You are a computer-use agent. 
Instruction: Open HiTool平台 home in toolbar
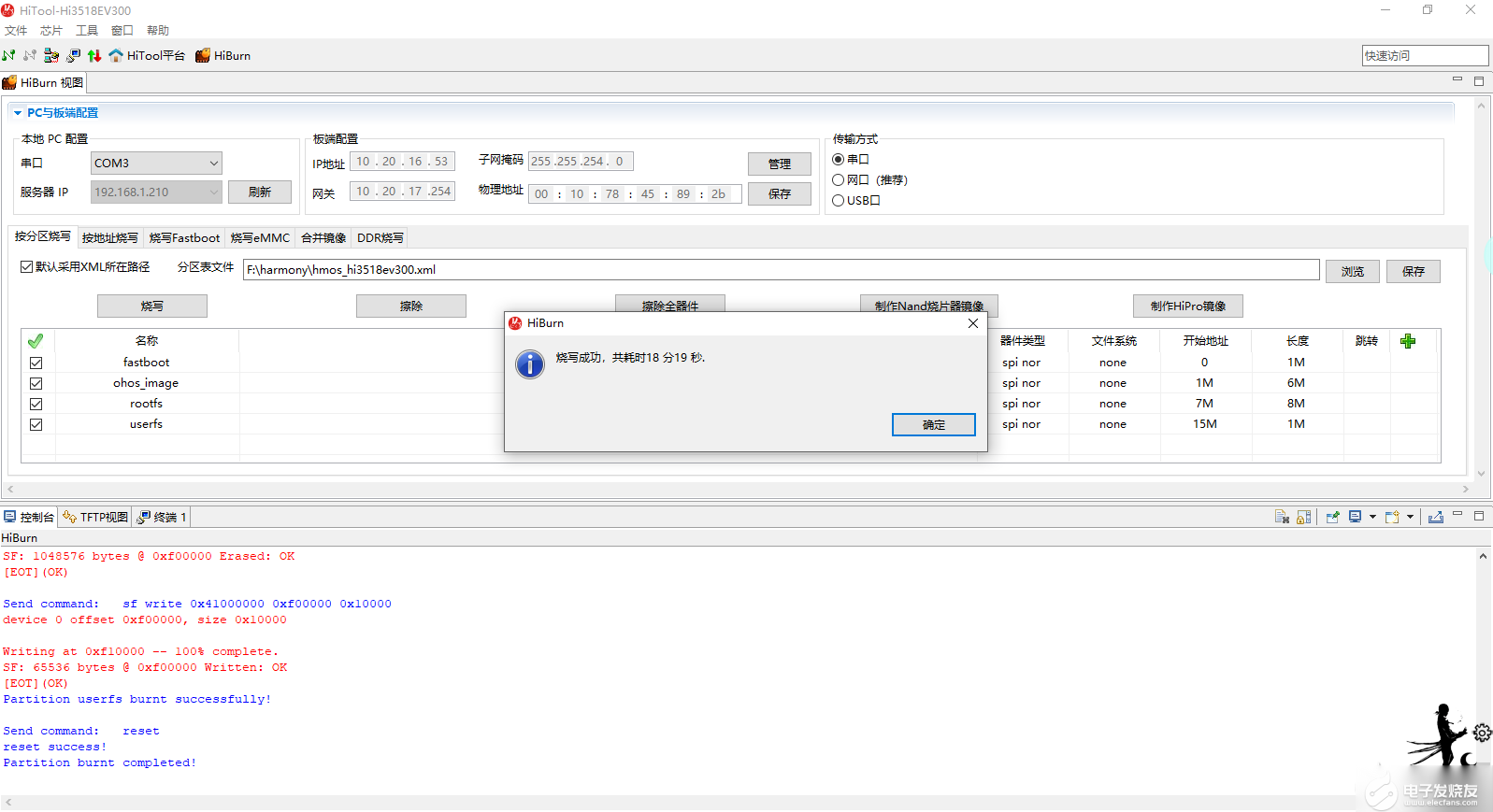coord(147,56)
